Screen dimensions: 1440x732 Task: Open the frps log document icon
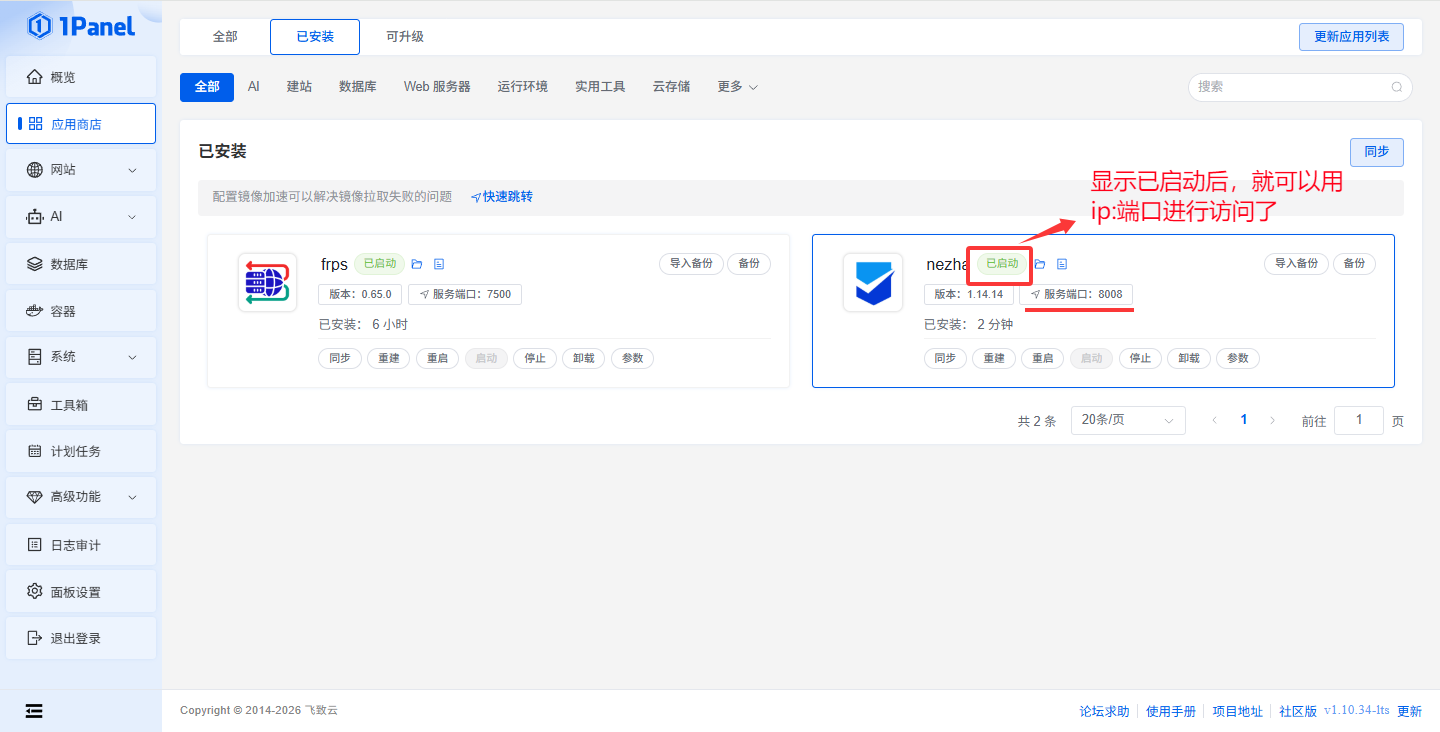pos(439,264)
